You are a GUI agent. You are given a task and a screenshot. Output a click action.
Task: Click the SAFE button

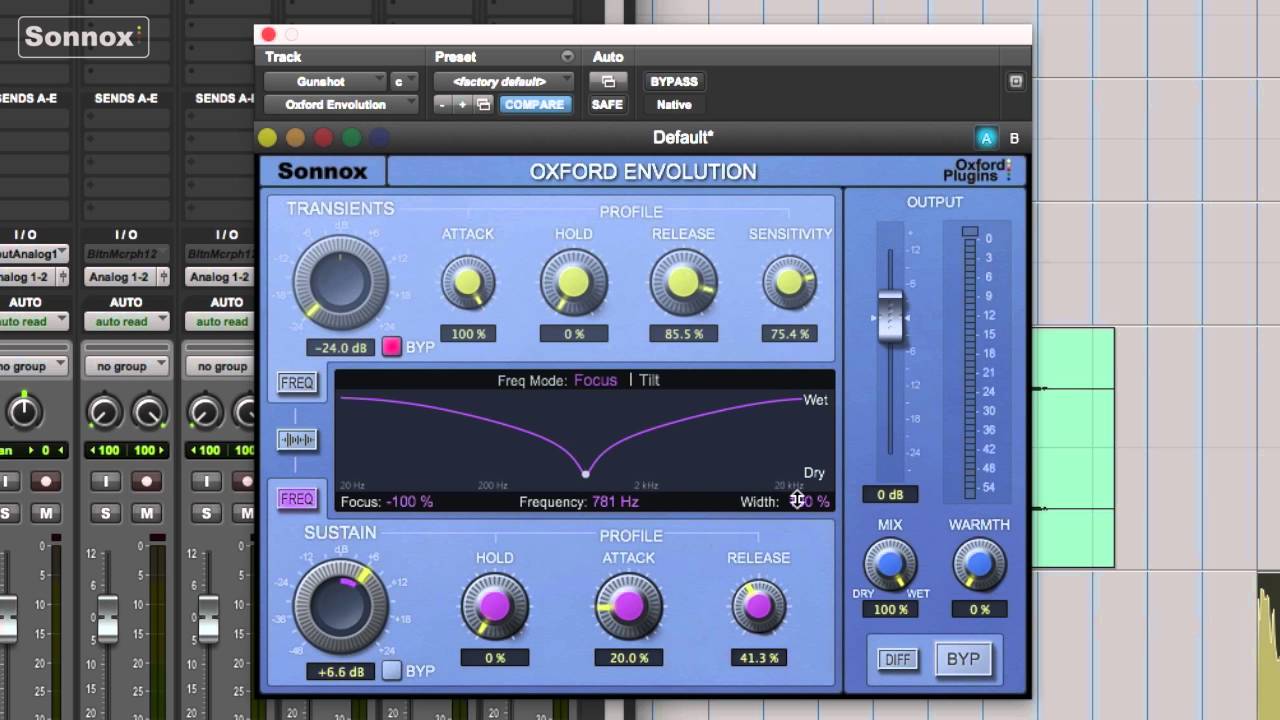click(x=607, y=104)
